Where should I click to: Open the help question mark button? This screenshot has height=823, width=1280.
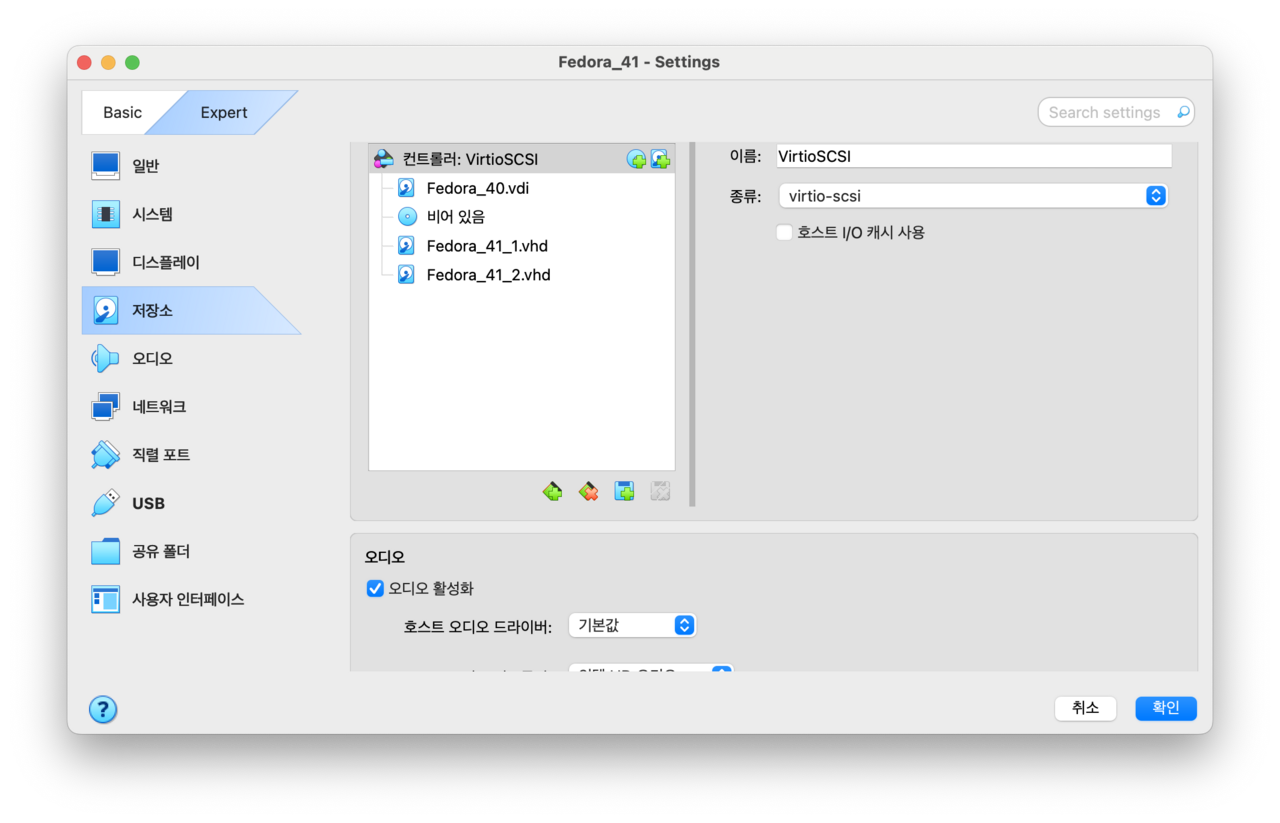pyautogui.click(x=103, y=709)
